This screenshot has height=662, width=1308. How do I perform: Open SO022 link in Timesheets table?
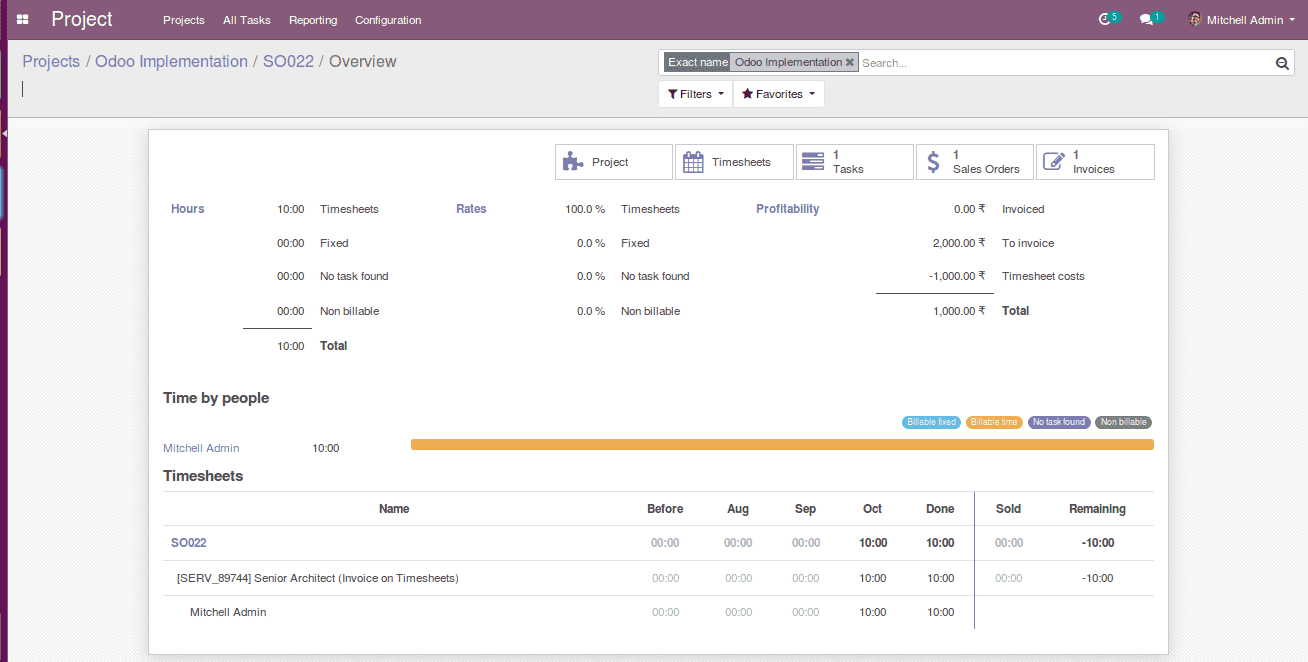click(x=189, y=543)
